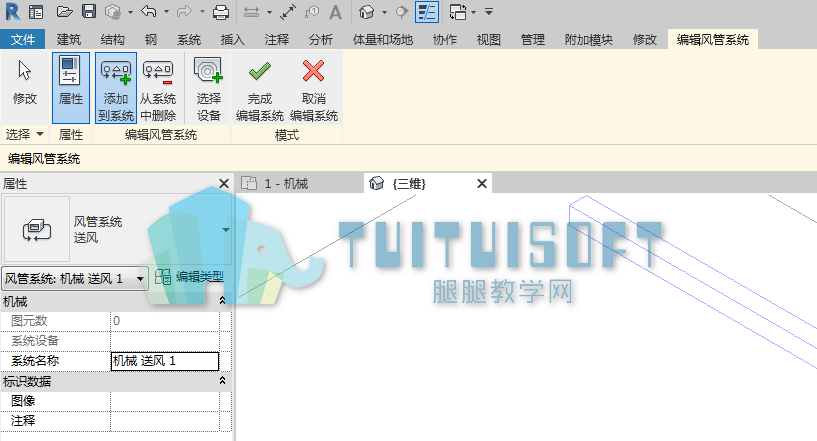Open the Default 3D View house icon
Image resolution: width=817 pixels, height=441 pixels.
point(367,11)
